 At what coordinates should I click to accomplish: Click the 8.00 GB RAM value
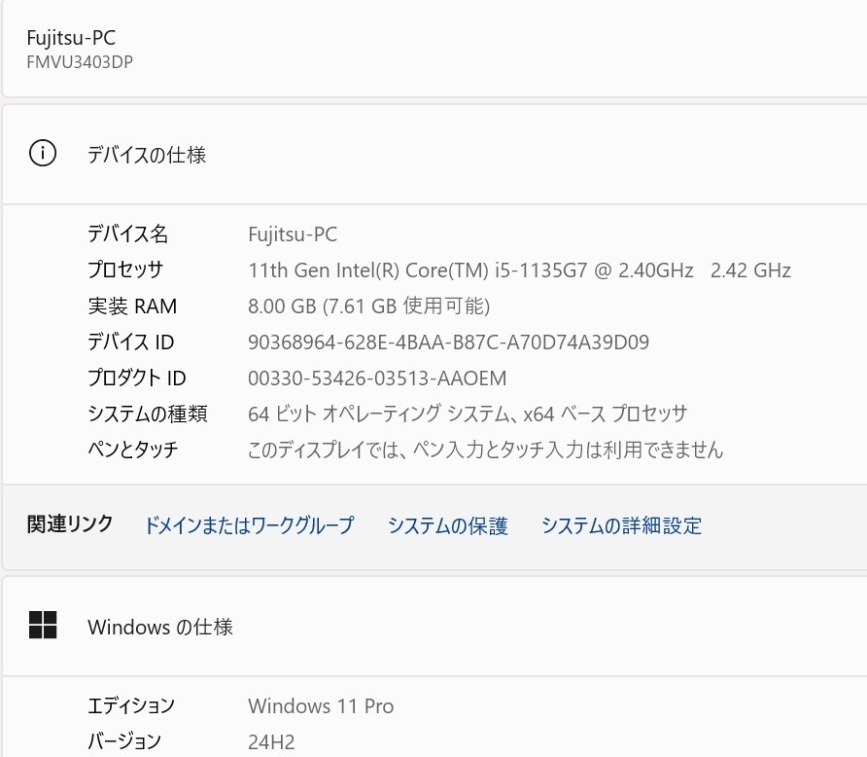tap(368, 306)
